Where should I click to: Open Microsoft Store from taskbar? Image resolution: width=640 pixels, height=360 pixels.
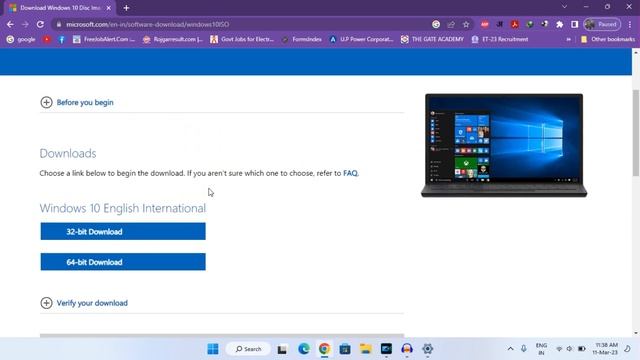tap(345, 349)
